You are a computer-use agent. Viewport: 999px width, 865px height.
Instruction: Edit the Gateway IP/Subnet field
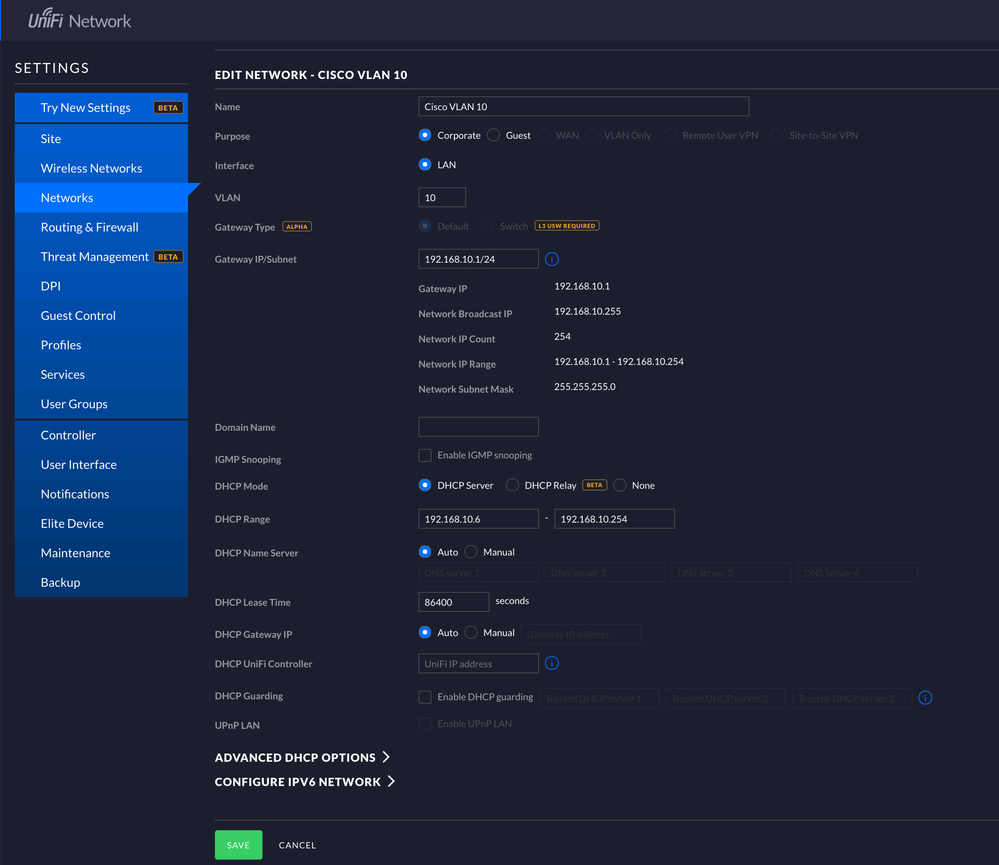pos(478,259)
